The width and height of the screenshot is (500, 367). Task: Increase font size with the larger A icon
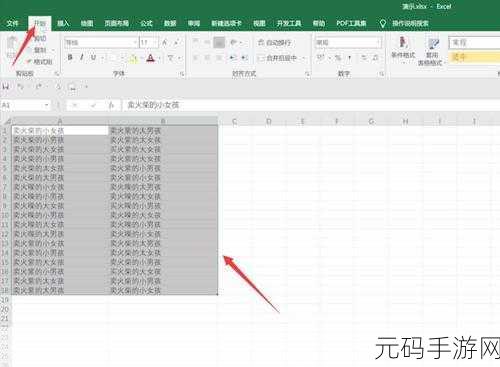coord(165,42)
